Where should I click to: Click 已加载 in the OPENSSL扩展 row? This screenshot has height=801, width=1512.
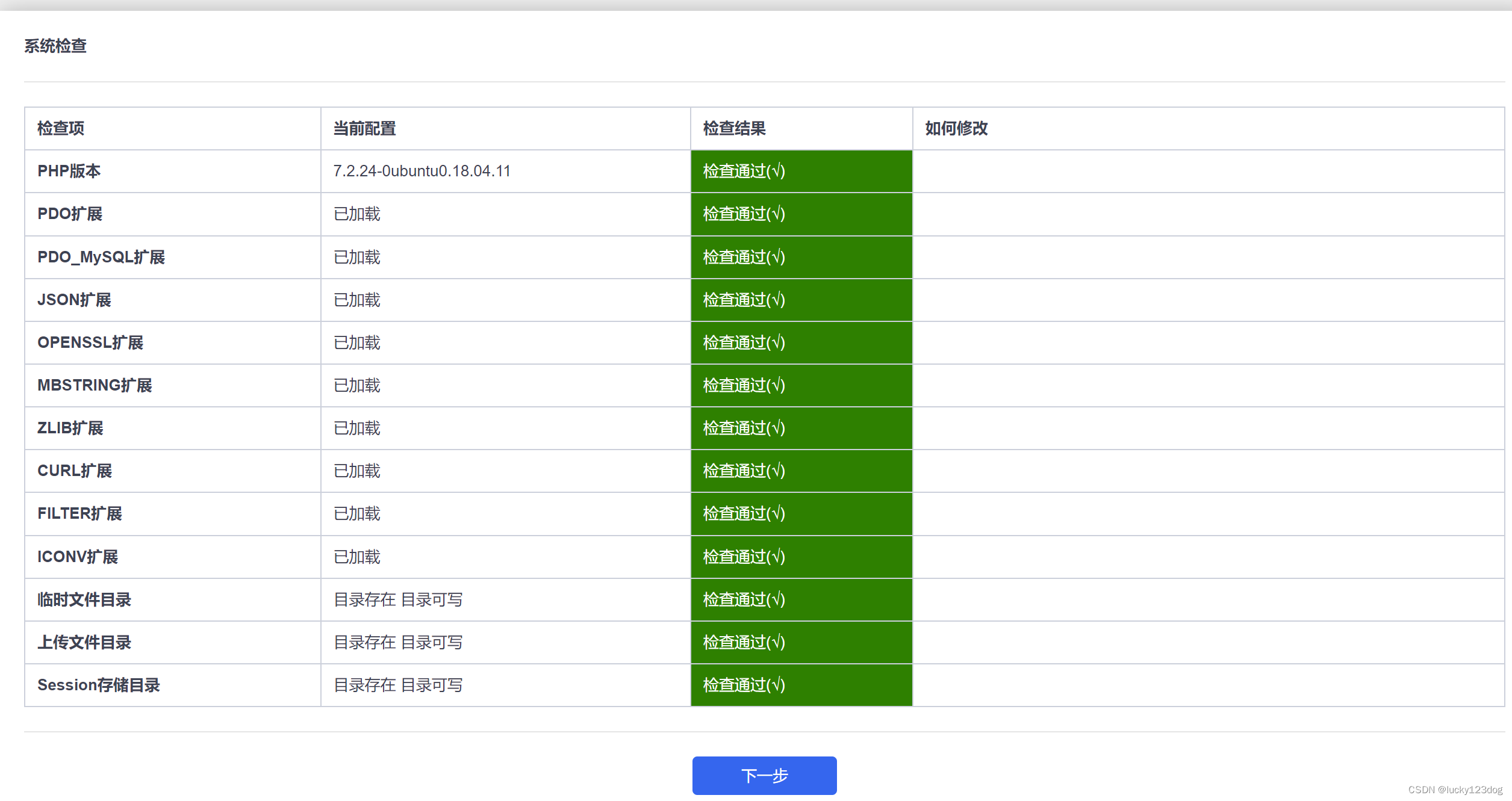coord(356,342)
